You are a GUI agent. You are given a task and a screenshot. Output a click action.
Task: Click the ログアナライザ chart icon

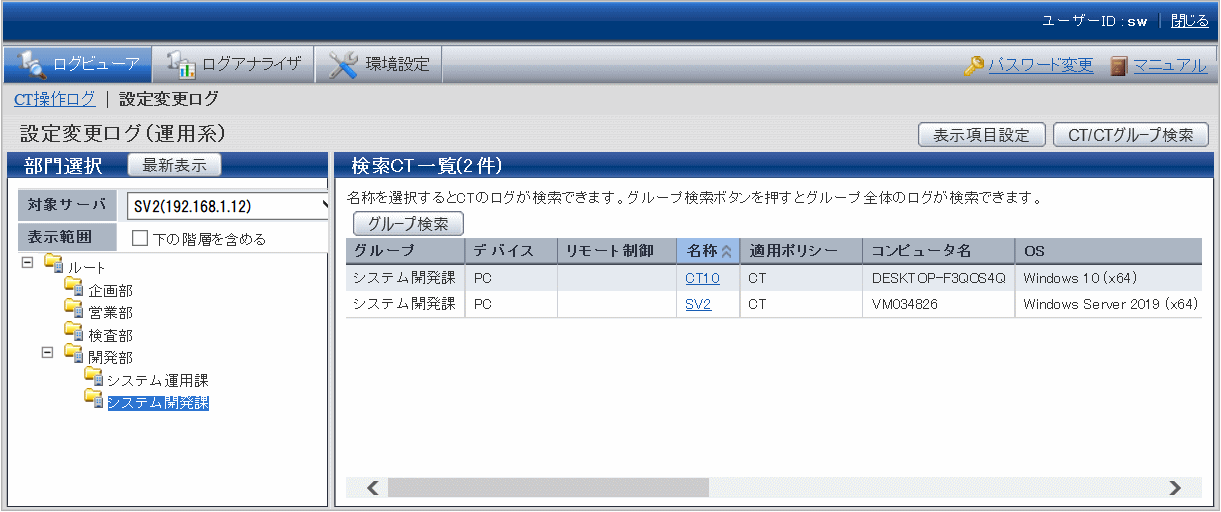181,66
